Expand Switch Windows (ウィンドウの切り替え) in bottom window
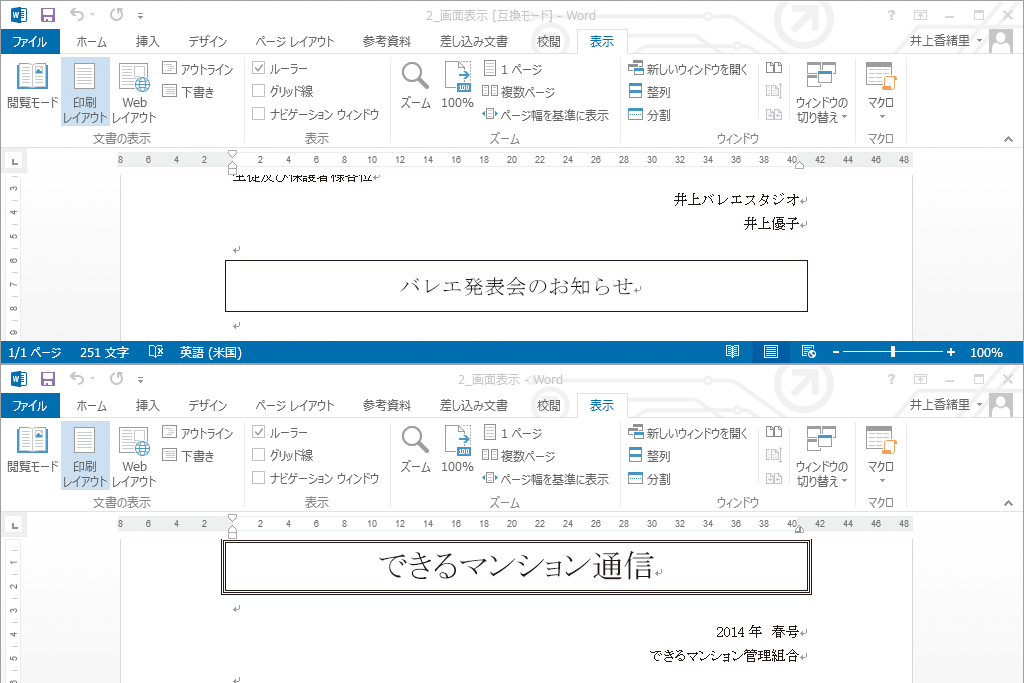The width and height of the screenshot is (1024, 683). point(822,456)
